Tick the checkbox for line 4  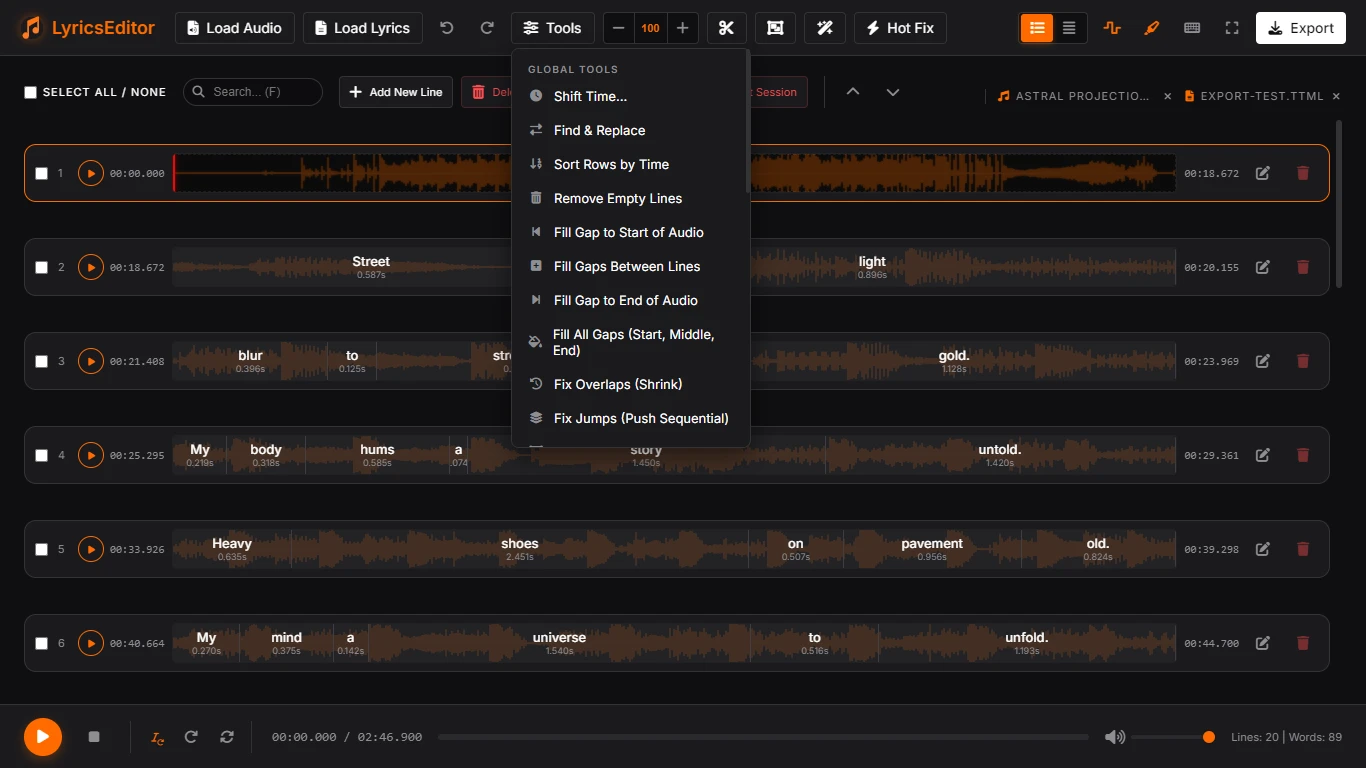[42, 455]
